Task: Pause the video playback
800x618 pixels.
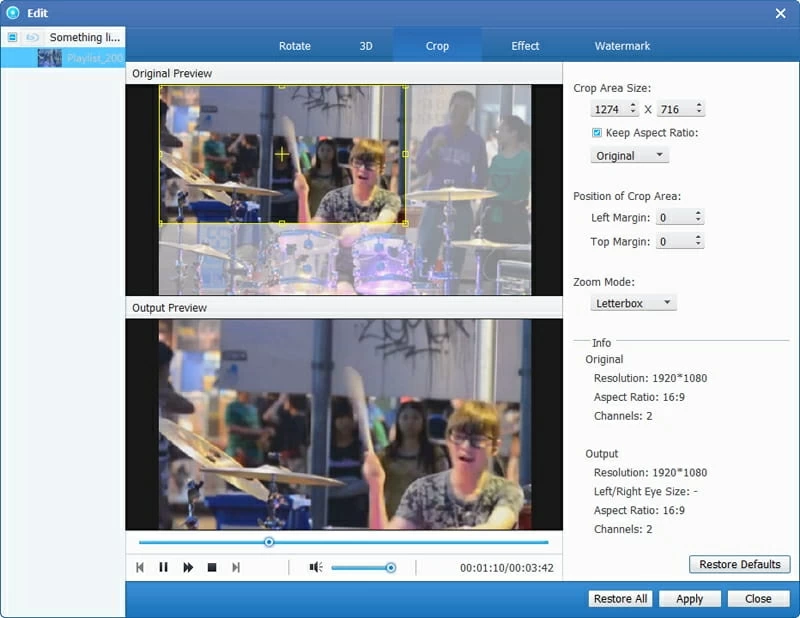Action: tap(163, 567)
